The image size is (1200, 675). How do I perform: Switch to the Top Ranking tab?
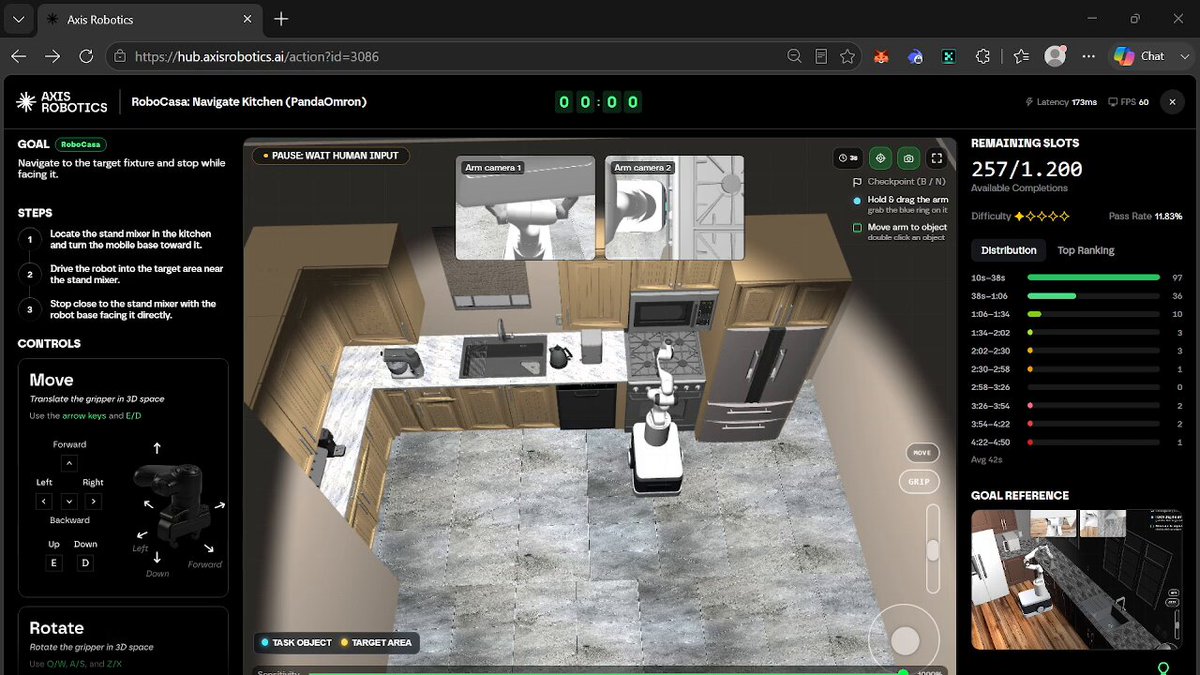pyautogui.click(x=1086, y=250)
